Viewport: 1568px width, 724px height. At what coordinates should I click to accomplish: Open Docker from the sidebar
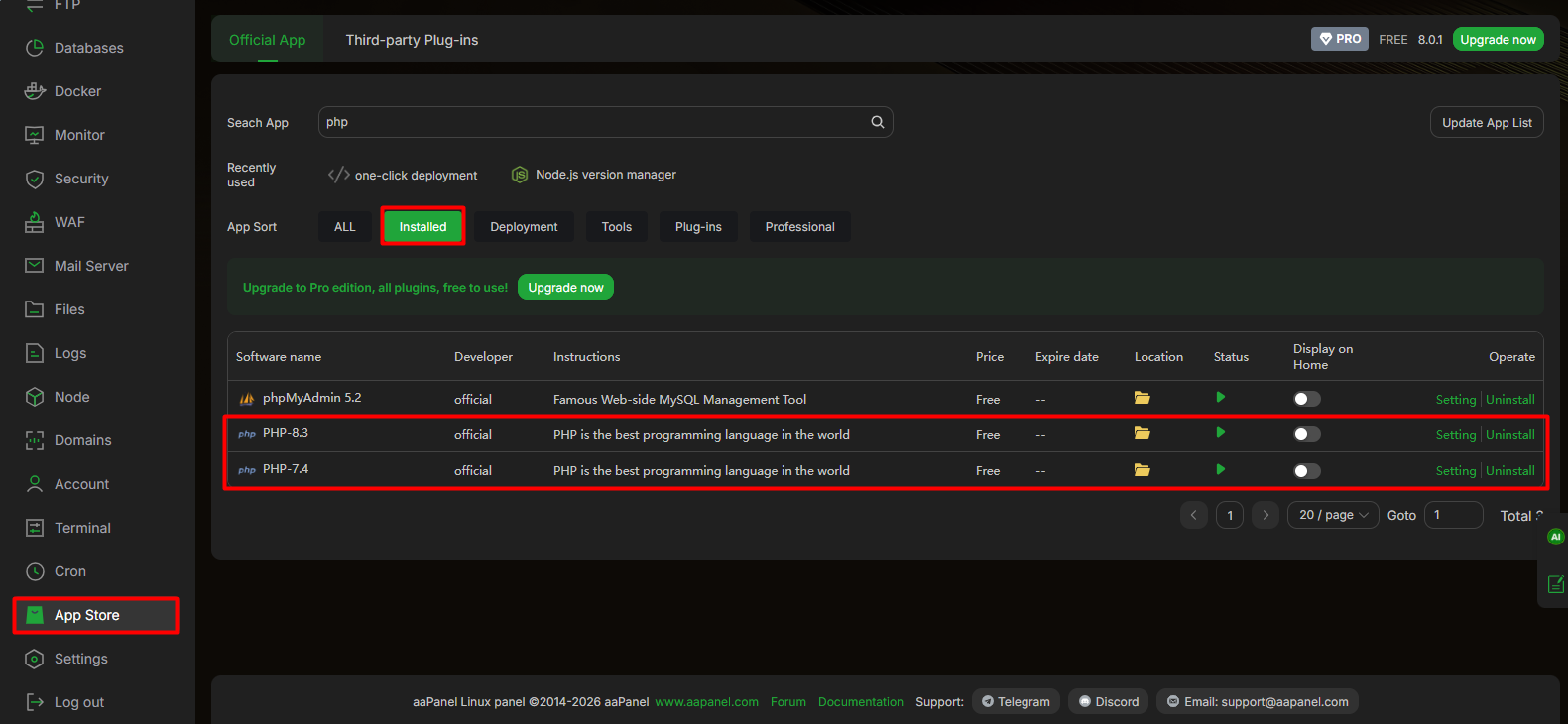(x=77, y=91)
